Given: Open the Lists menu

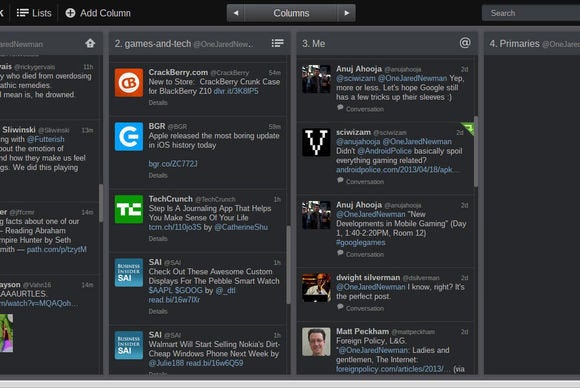Looking at the screenshot, I should (x=34, y=13).
